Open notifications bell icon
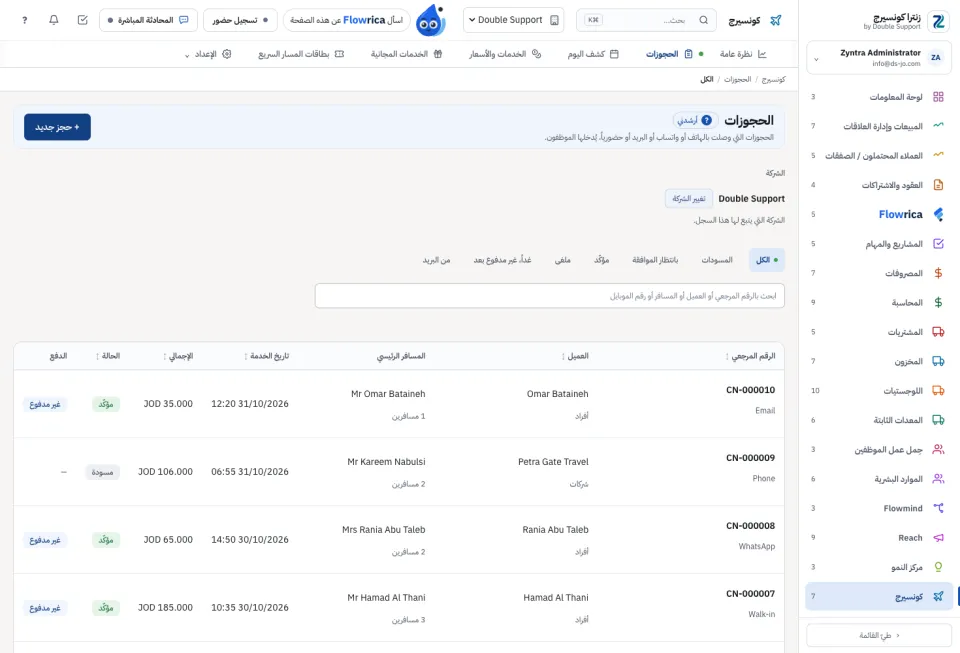Image resolution: width=960 pixels, height=653 pixels. click(x=54, y=20)
